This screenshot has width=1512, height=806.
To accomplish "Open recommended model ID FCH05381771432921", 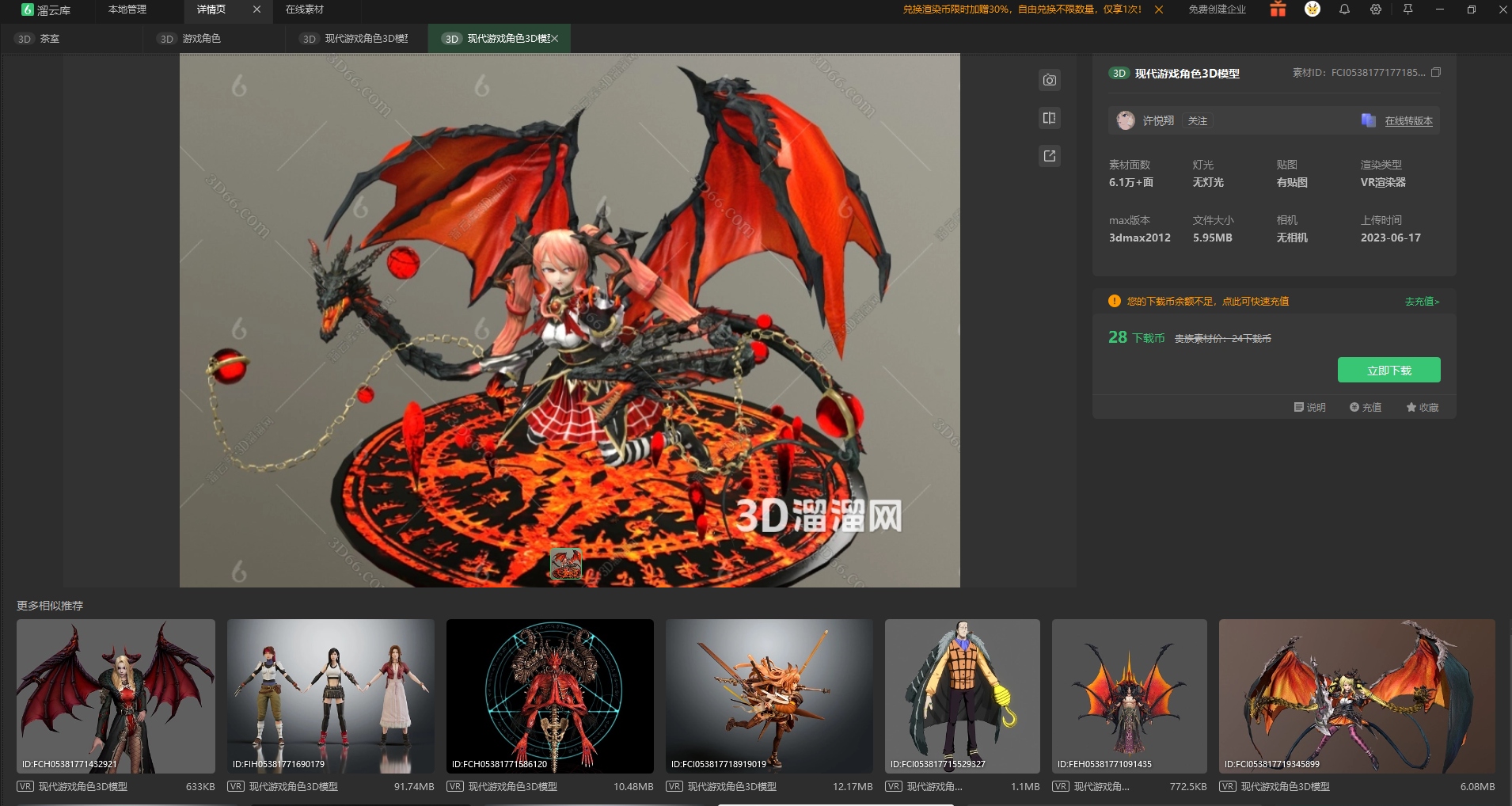I will 116,696.
